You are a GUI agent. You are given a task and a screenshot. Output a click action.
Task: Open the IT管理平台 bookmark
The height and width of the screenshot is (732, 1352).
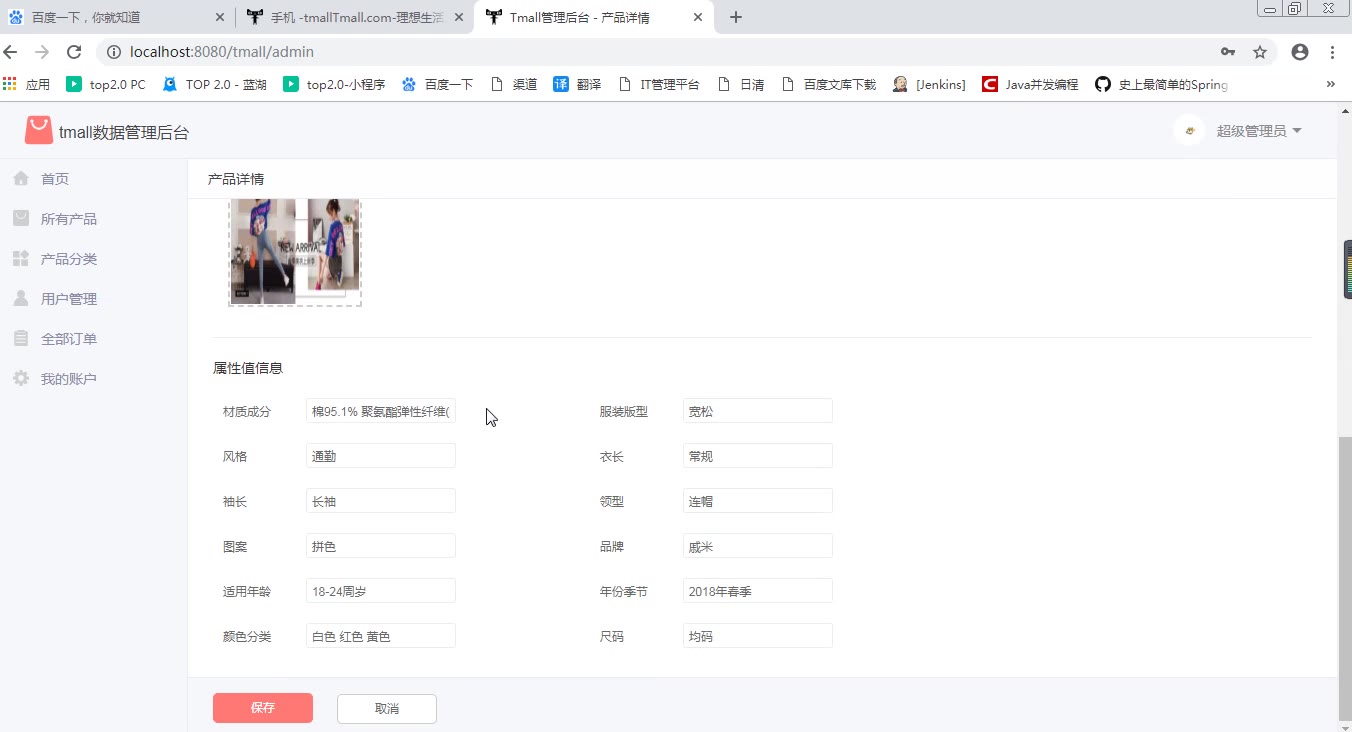coord(659,85)
